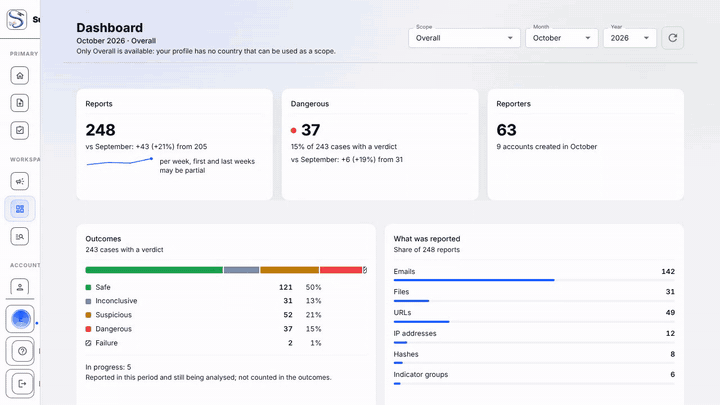Click the Emails count 142
The height and width of the screenshot is (405, 720).
pos(668,272)
